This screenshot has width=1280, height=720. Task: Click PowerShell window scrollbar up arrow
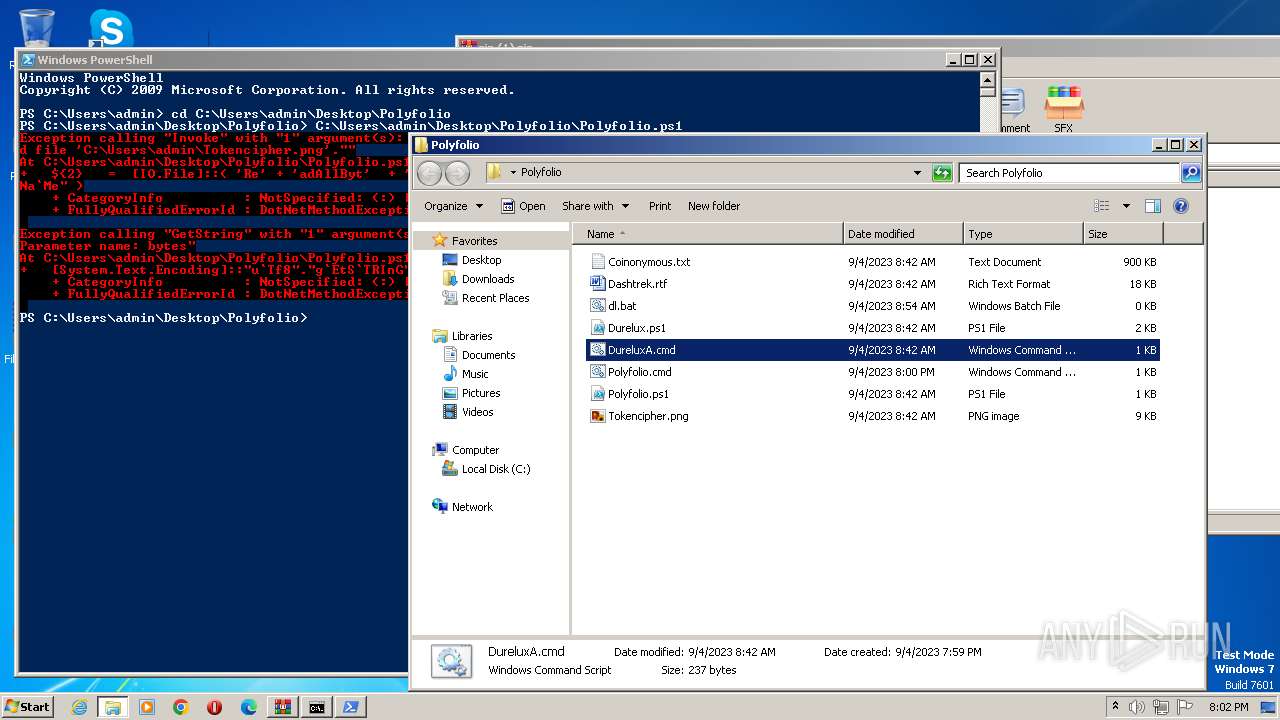pos(987,80)
